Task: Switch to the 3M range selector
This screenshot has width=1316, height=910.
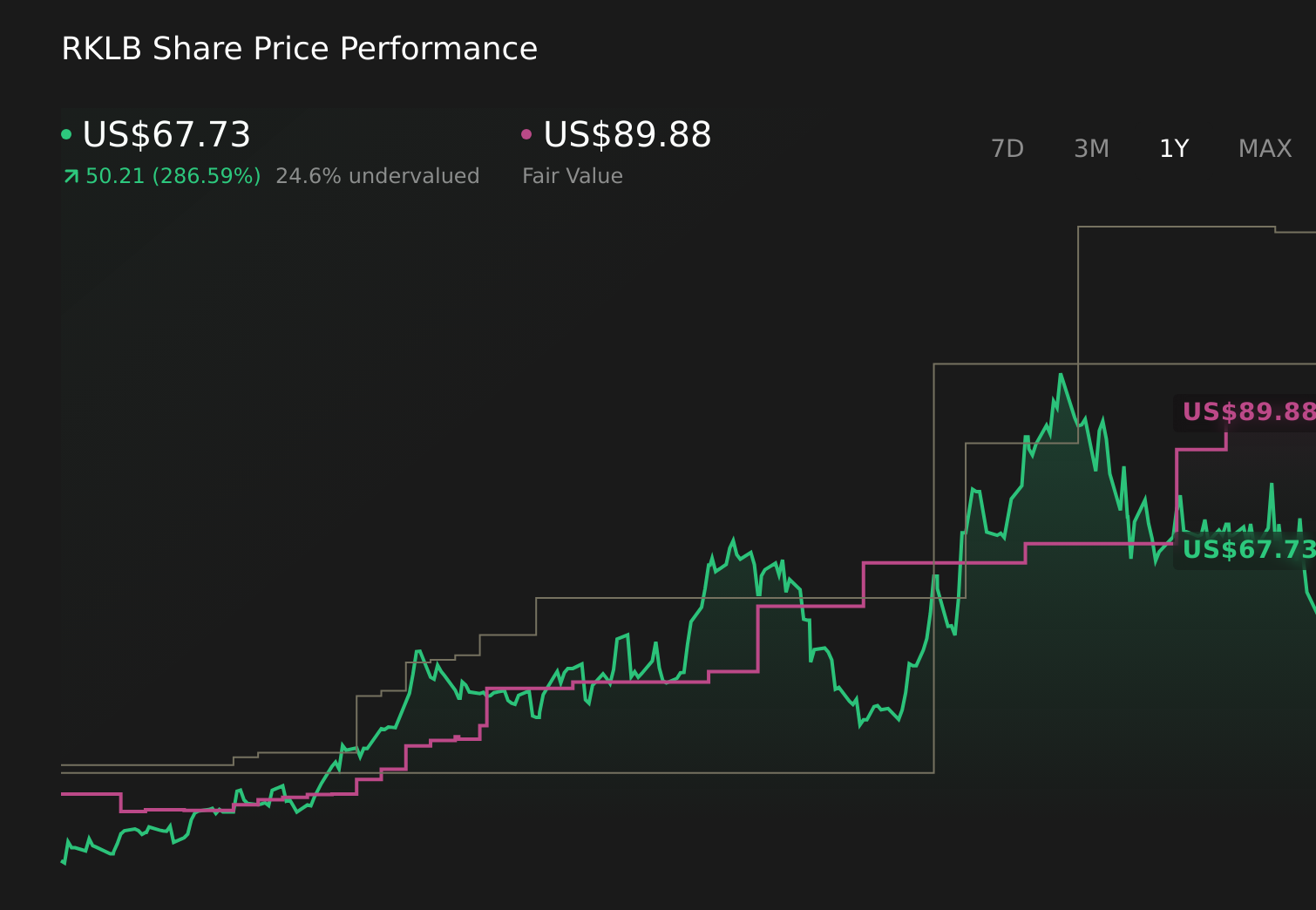Action: pos(1090,148)
